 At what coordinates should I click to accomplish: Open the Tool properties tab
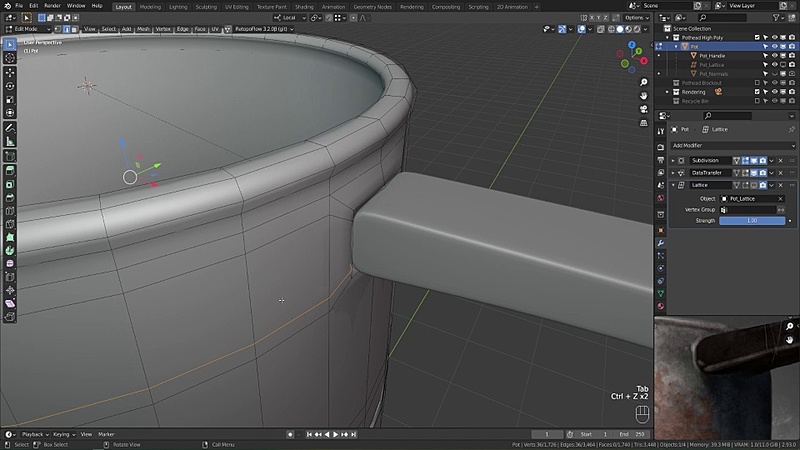coord(661,131)
